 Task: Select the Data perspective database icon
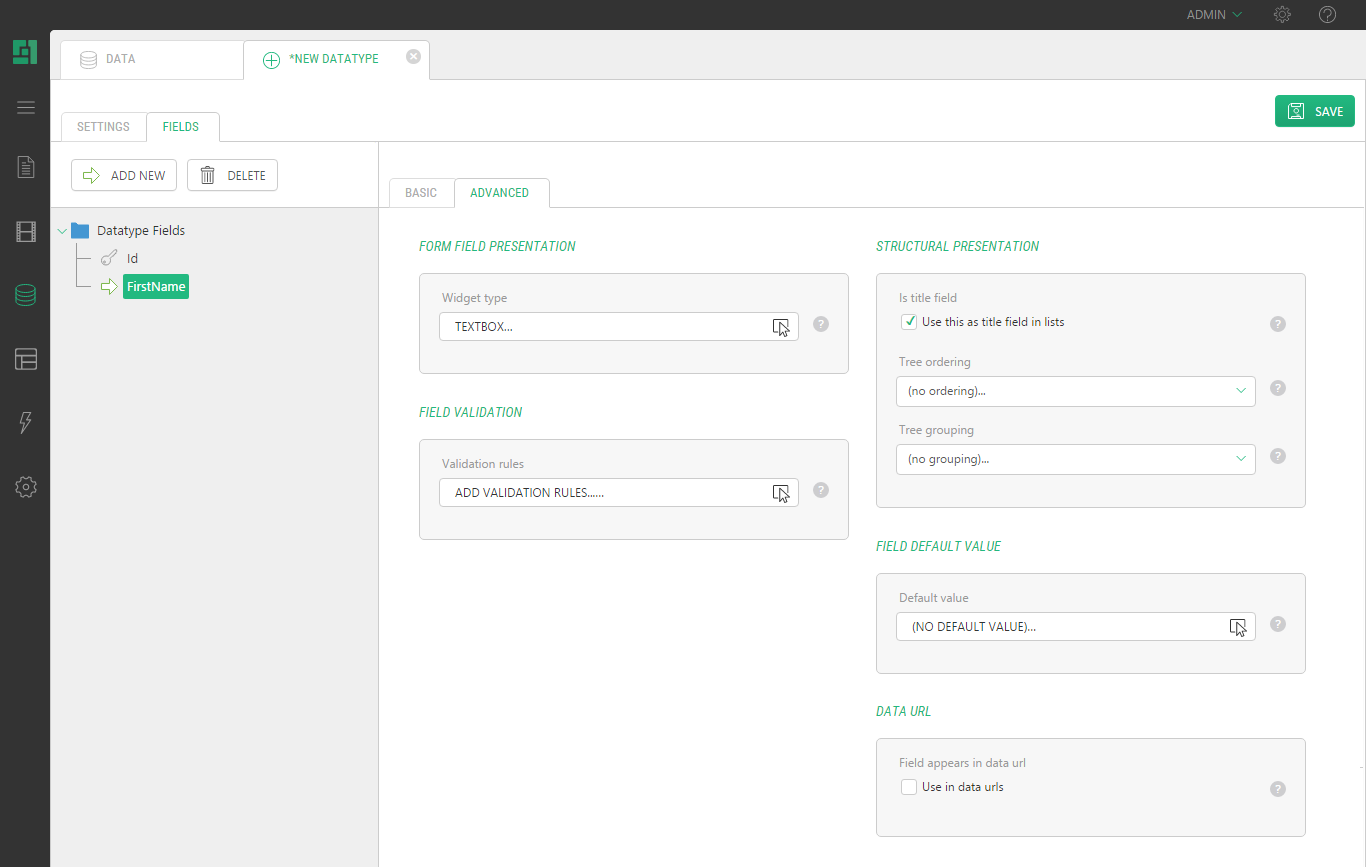click(x=26, y=295)
